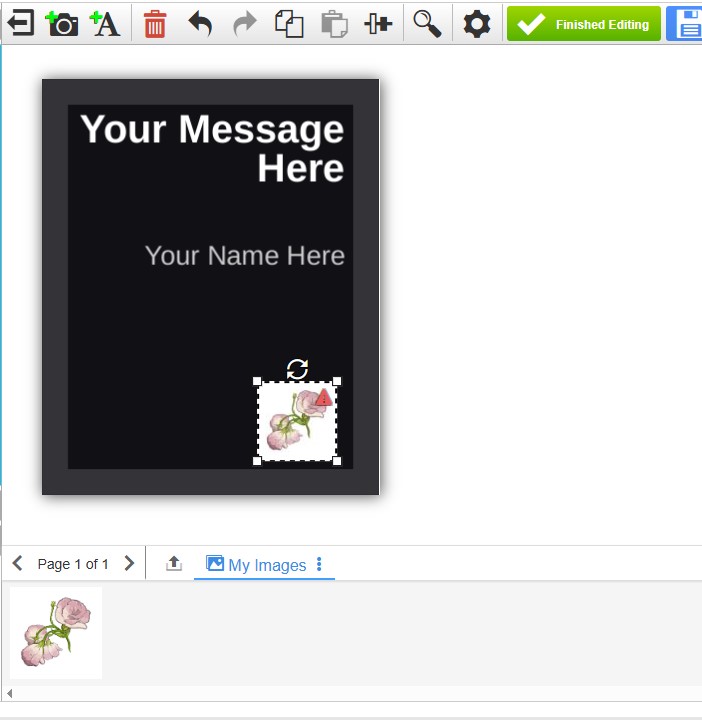Open the My Images tab
This screenshot has height=720, width=702.
point(256,564)
